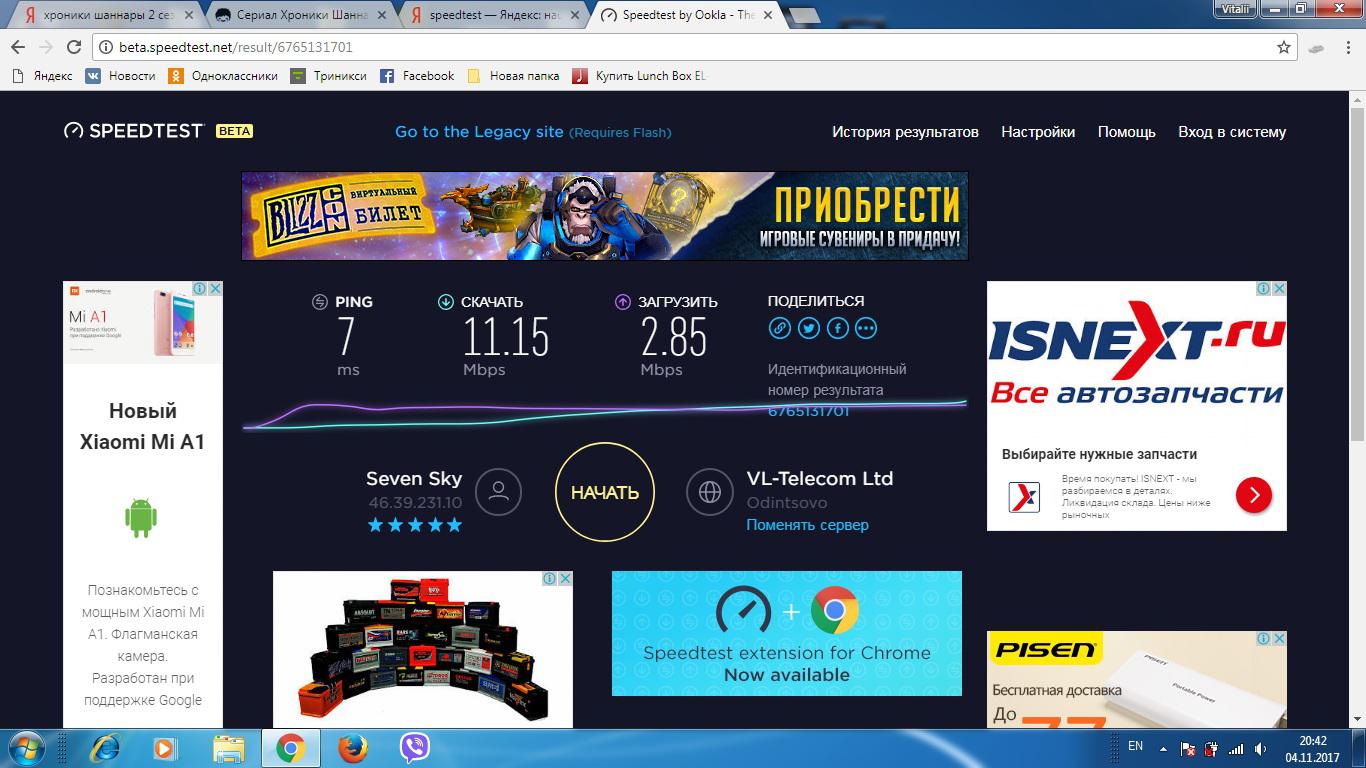Open Купить Lunch Box bookmark
Image resolution: width=1366 pixels, height=768 pixels.
tap(640, 76)
